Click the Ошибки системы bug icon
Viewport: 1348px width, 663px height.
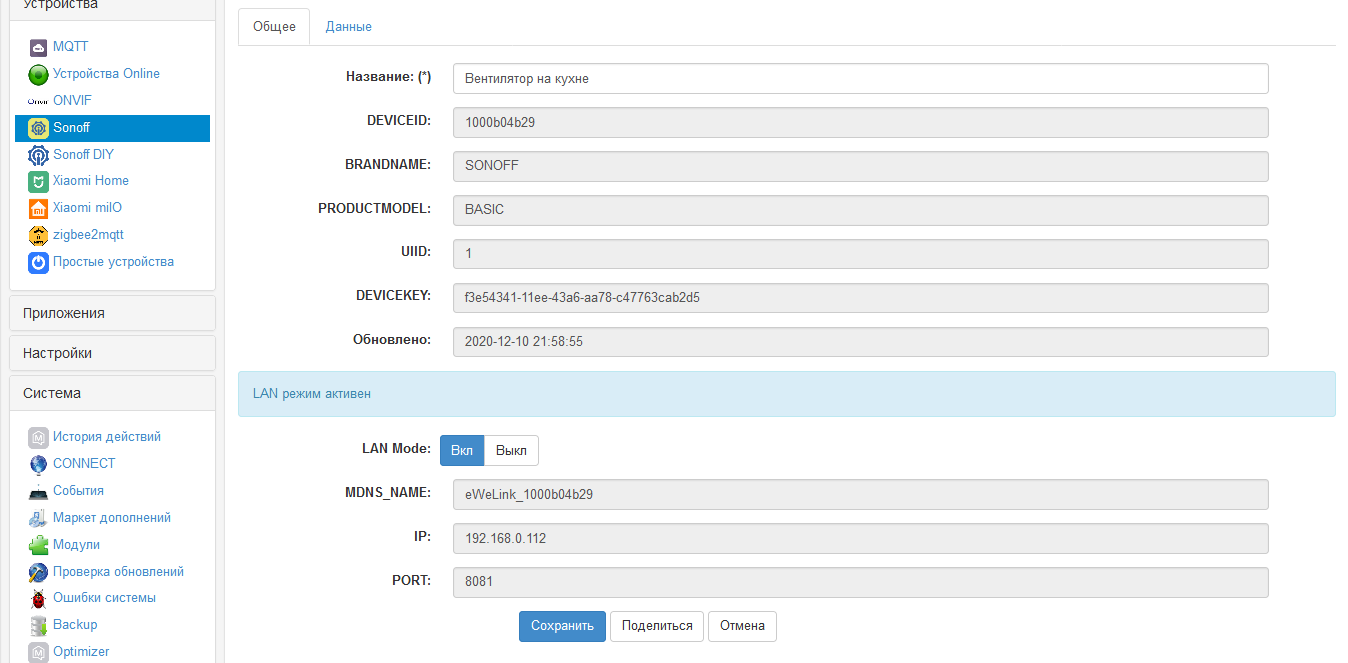[x=37, y=597]
